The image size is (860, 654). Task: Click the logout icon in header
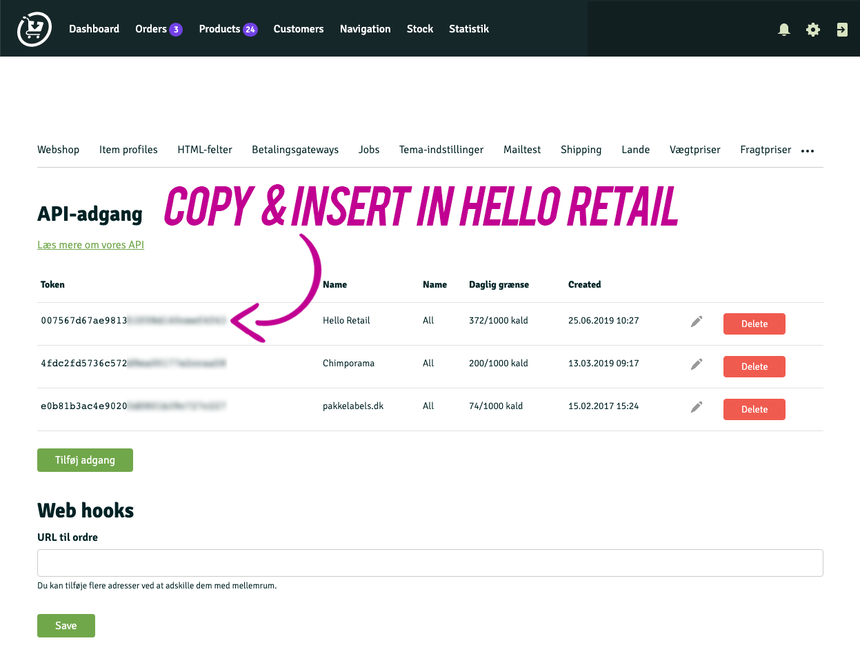pos(841,30)
